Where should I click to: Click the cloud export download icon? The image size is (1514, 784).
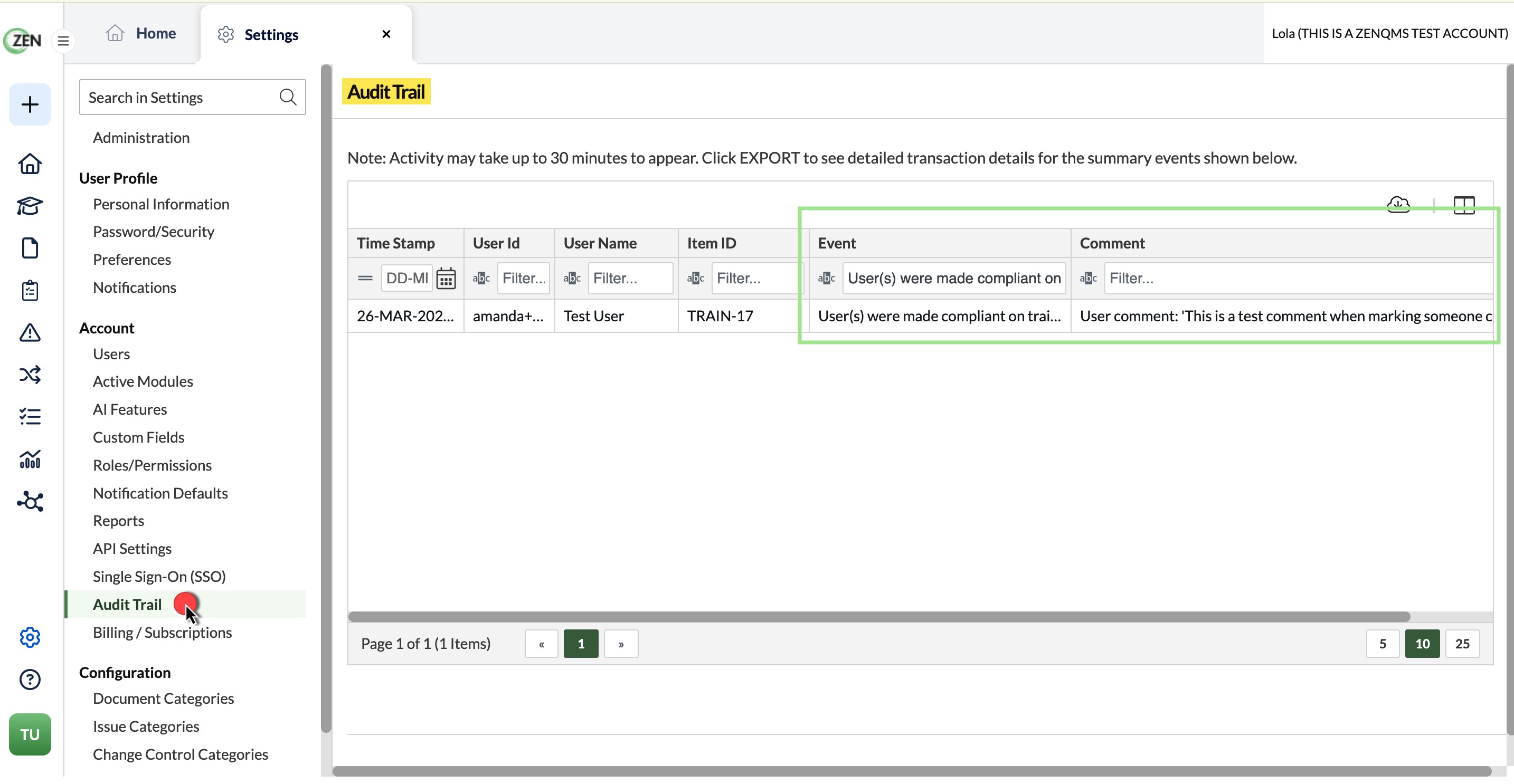point(1398,206)
